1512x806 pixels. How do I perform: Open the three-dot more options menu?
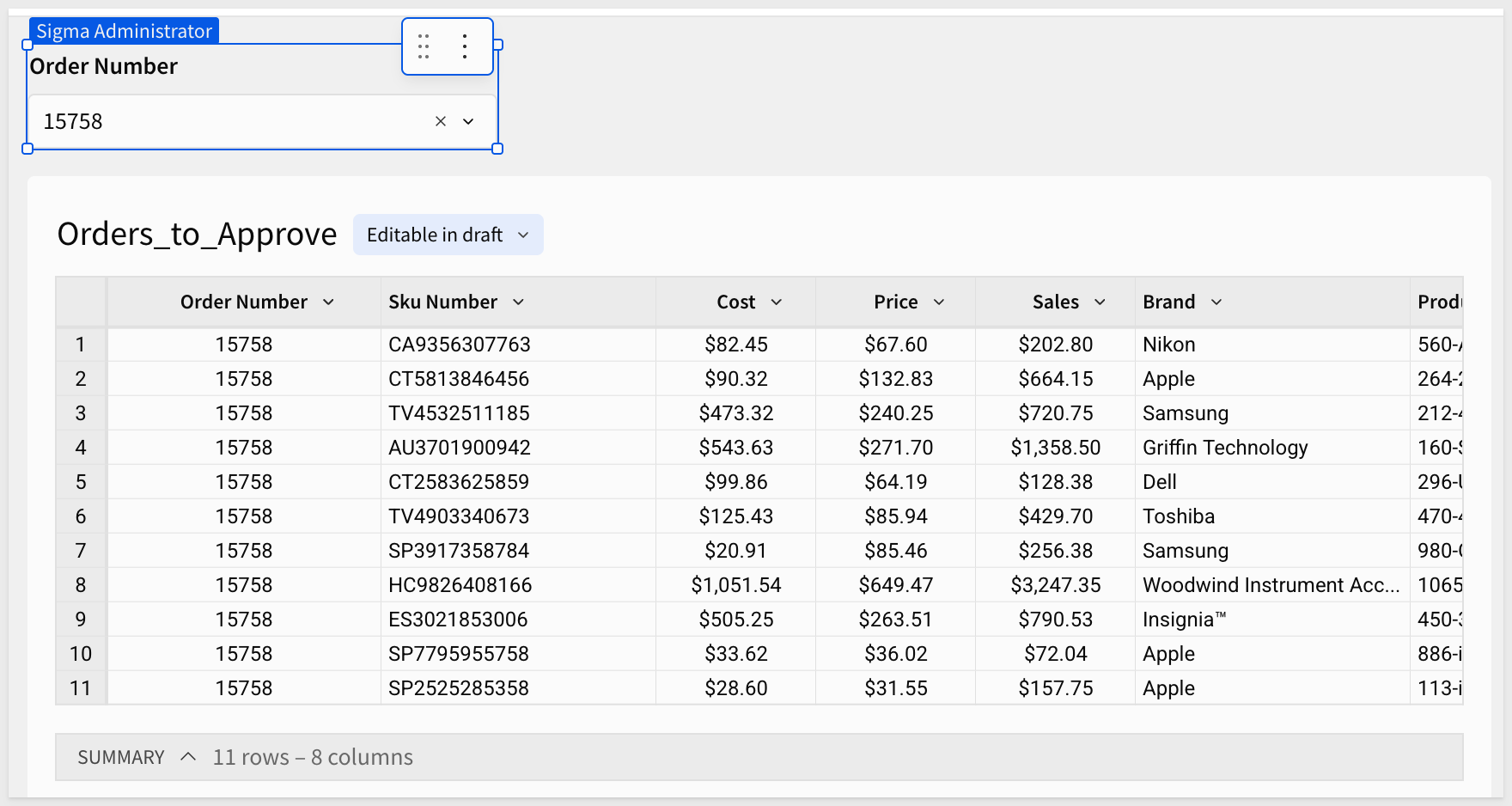pos(465,46)
